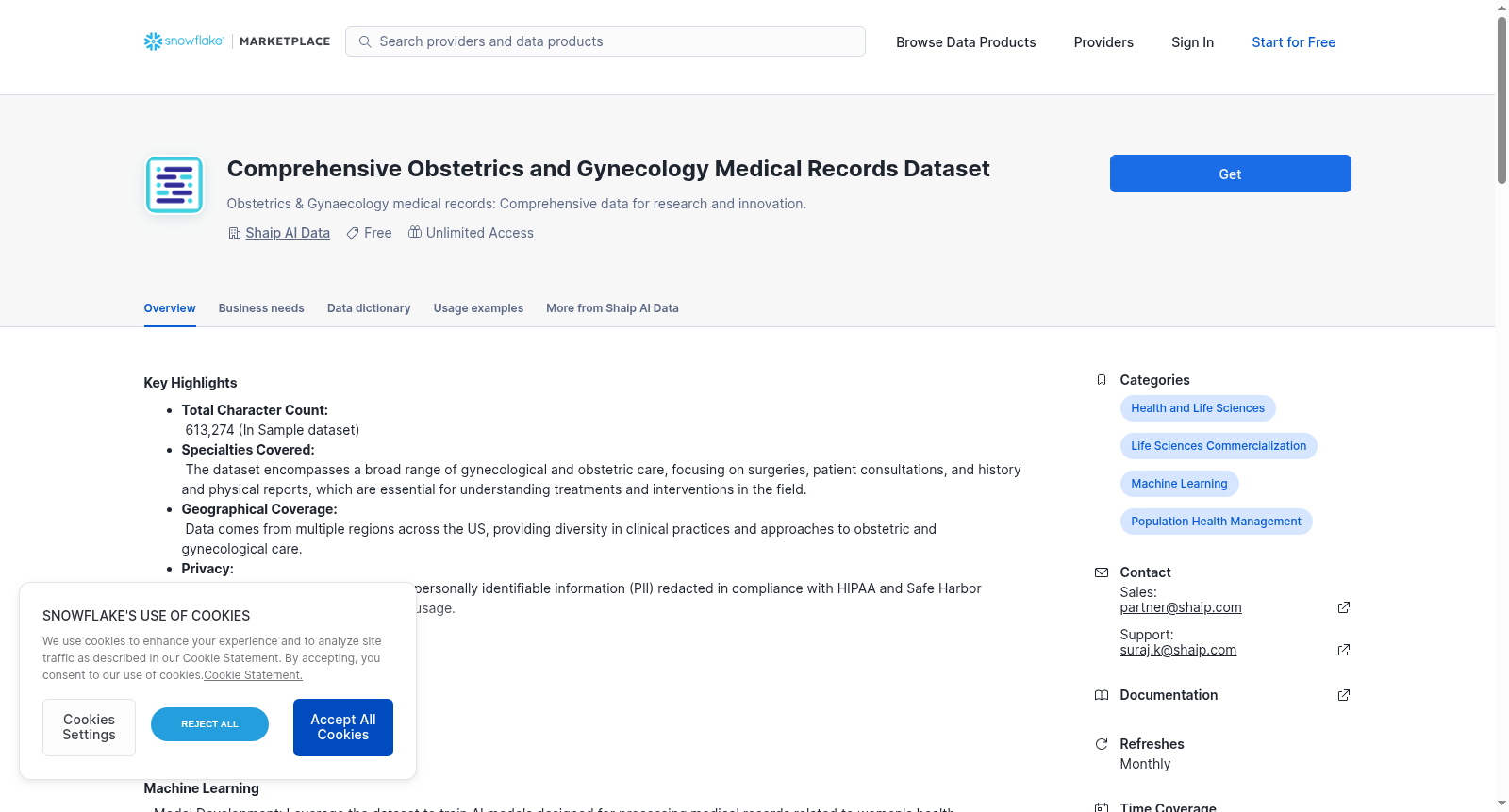The image size is (1509, 812).
Task: Select the Overview tab
Action: (170, 308)
